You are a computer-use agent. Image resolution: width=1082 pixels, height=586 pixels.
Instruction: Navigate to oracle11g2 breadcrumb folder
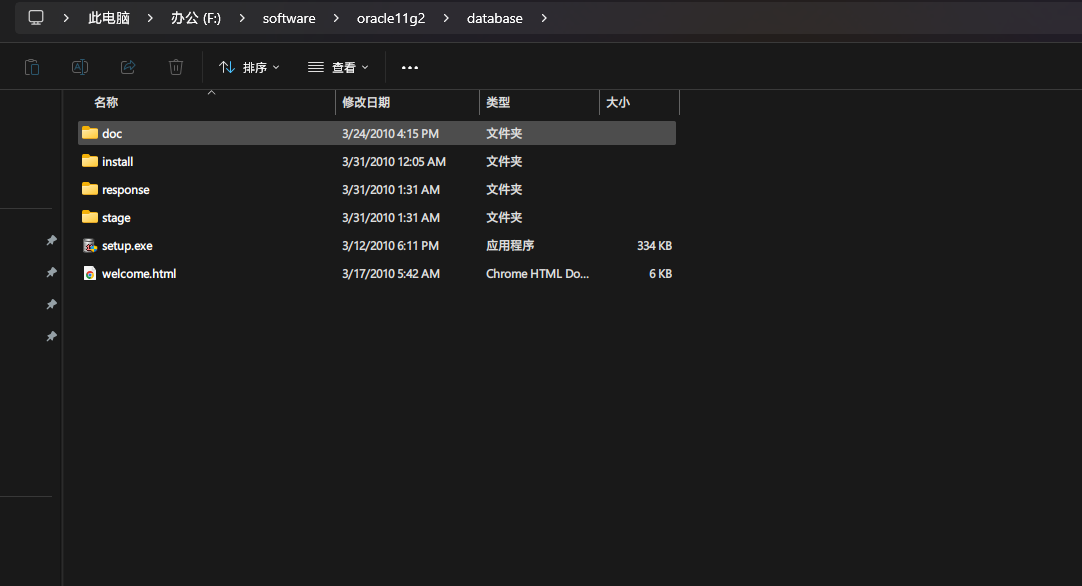tap(391, 18)
